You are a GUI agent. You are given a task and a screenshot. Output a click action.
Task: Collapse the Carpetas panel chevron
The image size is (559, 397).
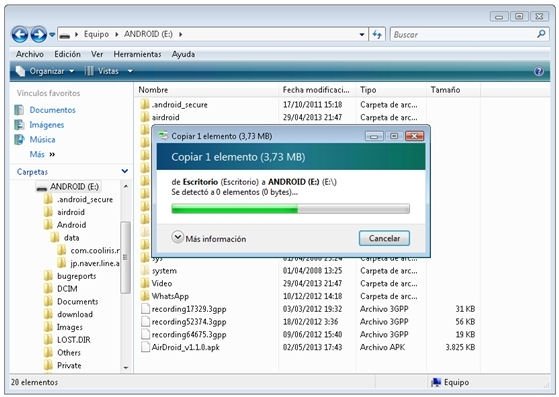point(125,171)
